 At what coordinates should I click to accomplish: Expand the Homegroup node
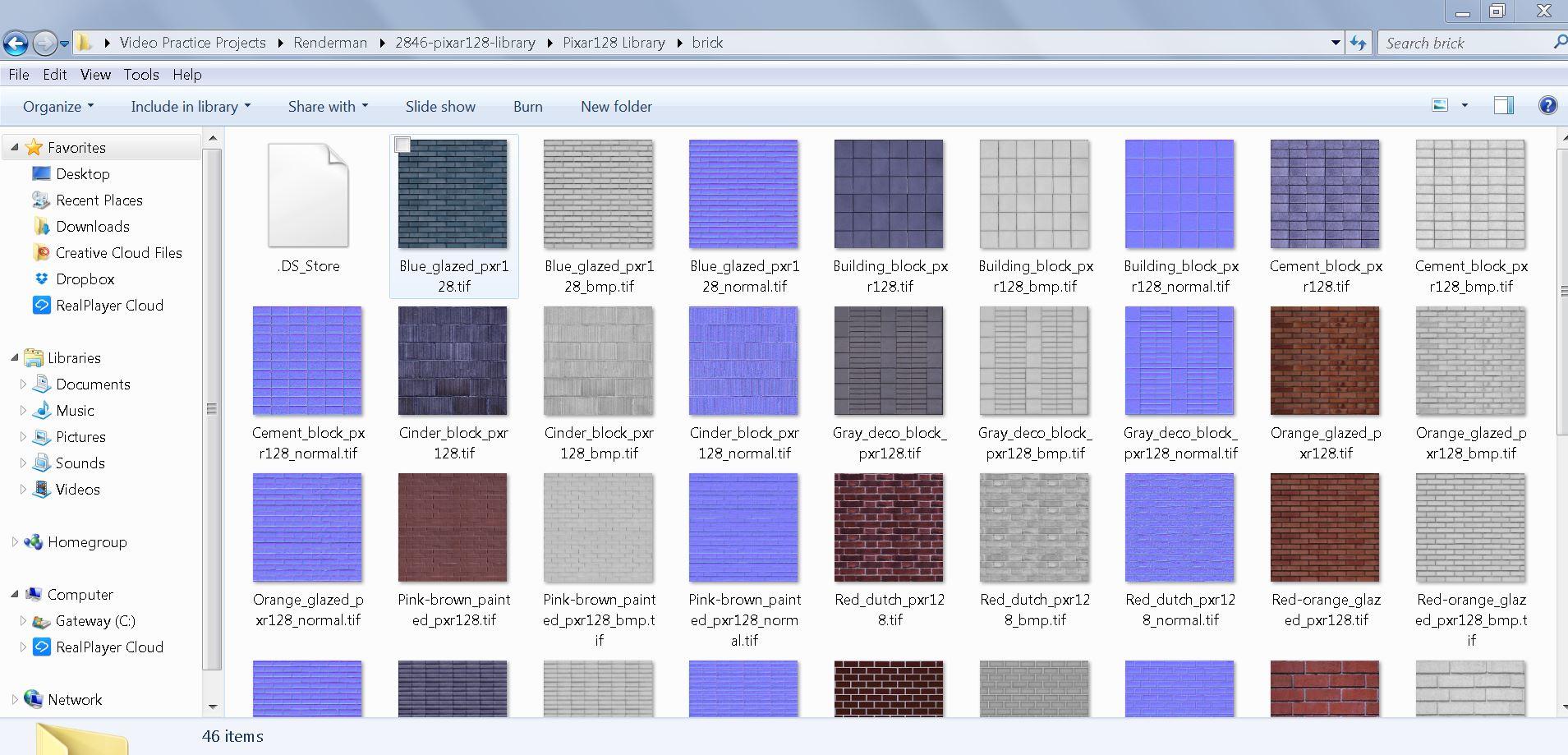click(14, 542)
